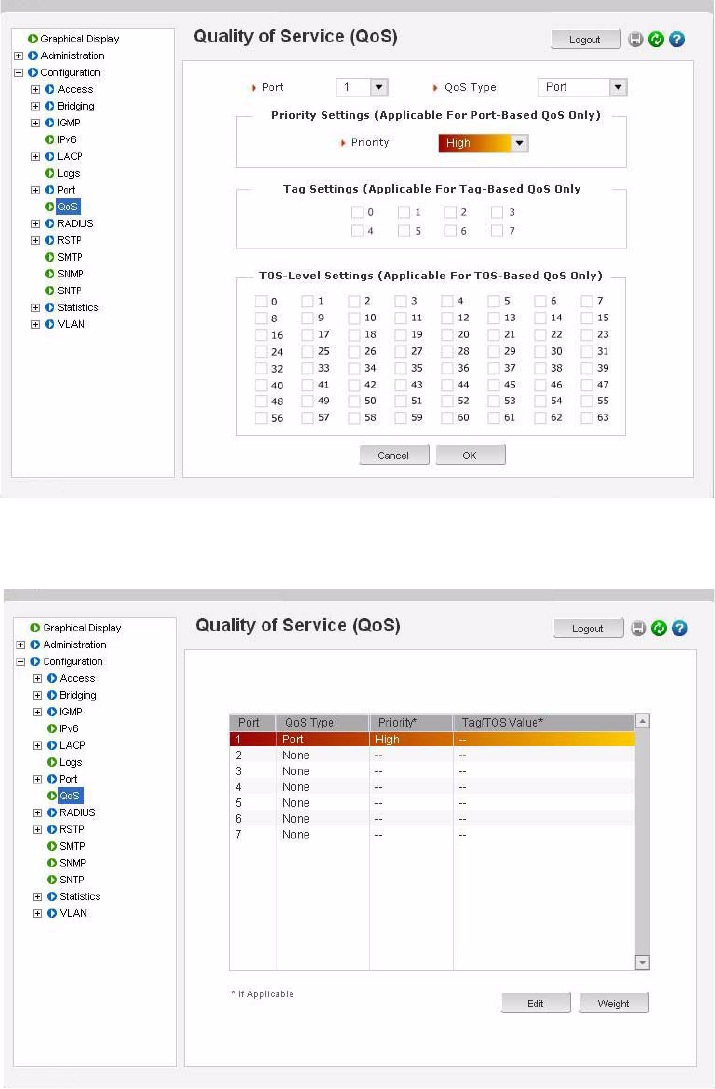The image size is (715, 1089).
Task: Click green refresh icon in top panel
Action: tap(656, 40)
